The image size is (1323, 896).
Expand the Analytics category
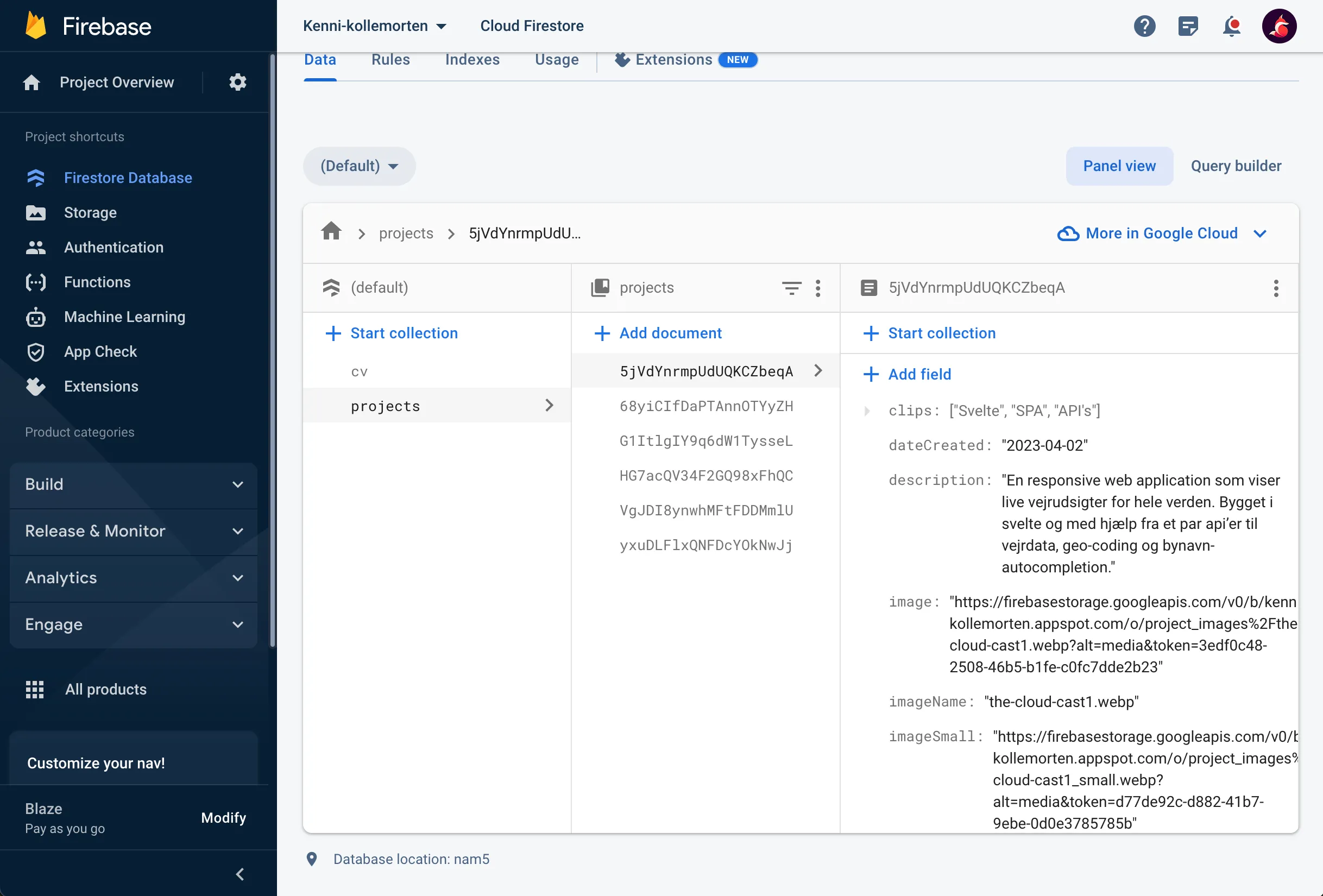coord(134,578)
